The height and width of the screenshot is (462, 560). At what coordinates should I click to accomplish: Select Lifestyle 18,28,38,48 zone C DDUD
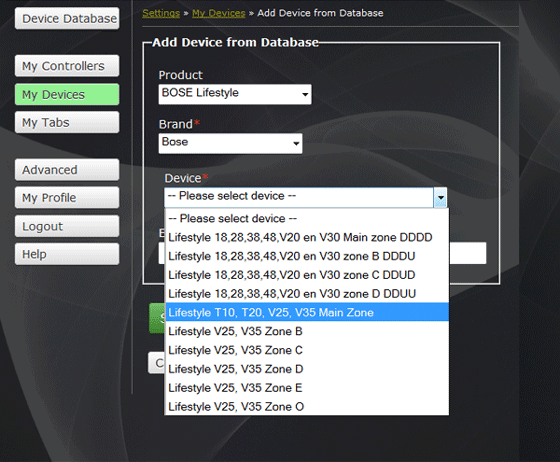(307, 275)
